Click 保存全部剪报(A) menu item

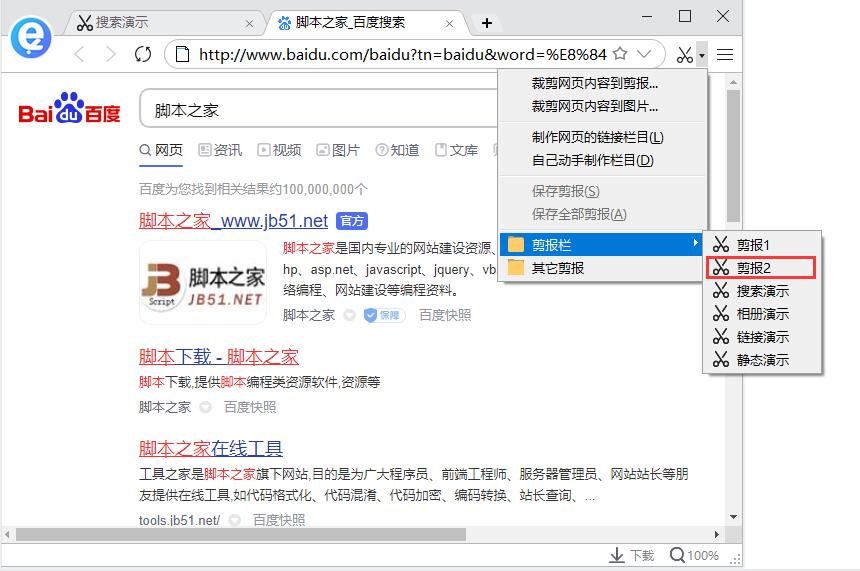click(x=602, y=214)
